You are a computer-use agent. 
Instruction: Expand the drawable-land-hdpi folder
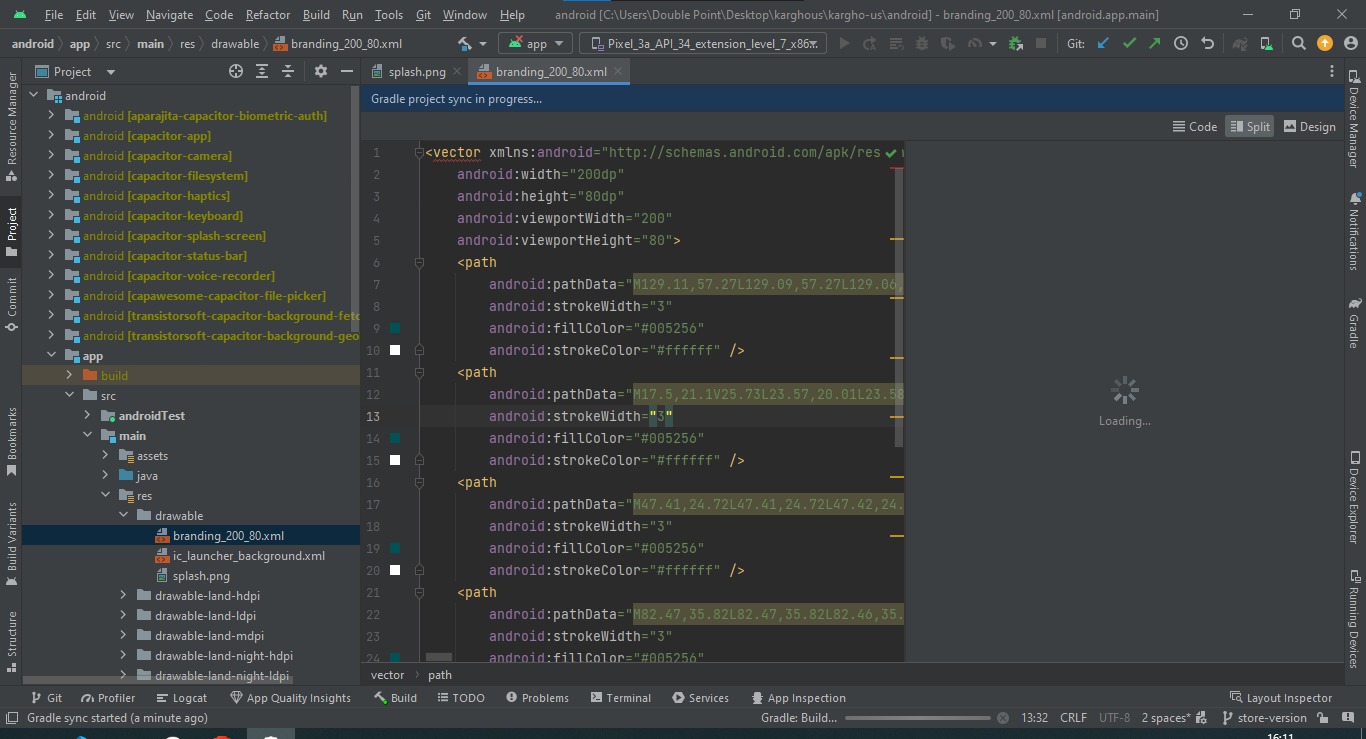123,595
